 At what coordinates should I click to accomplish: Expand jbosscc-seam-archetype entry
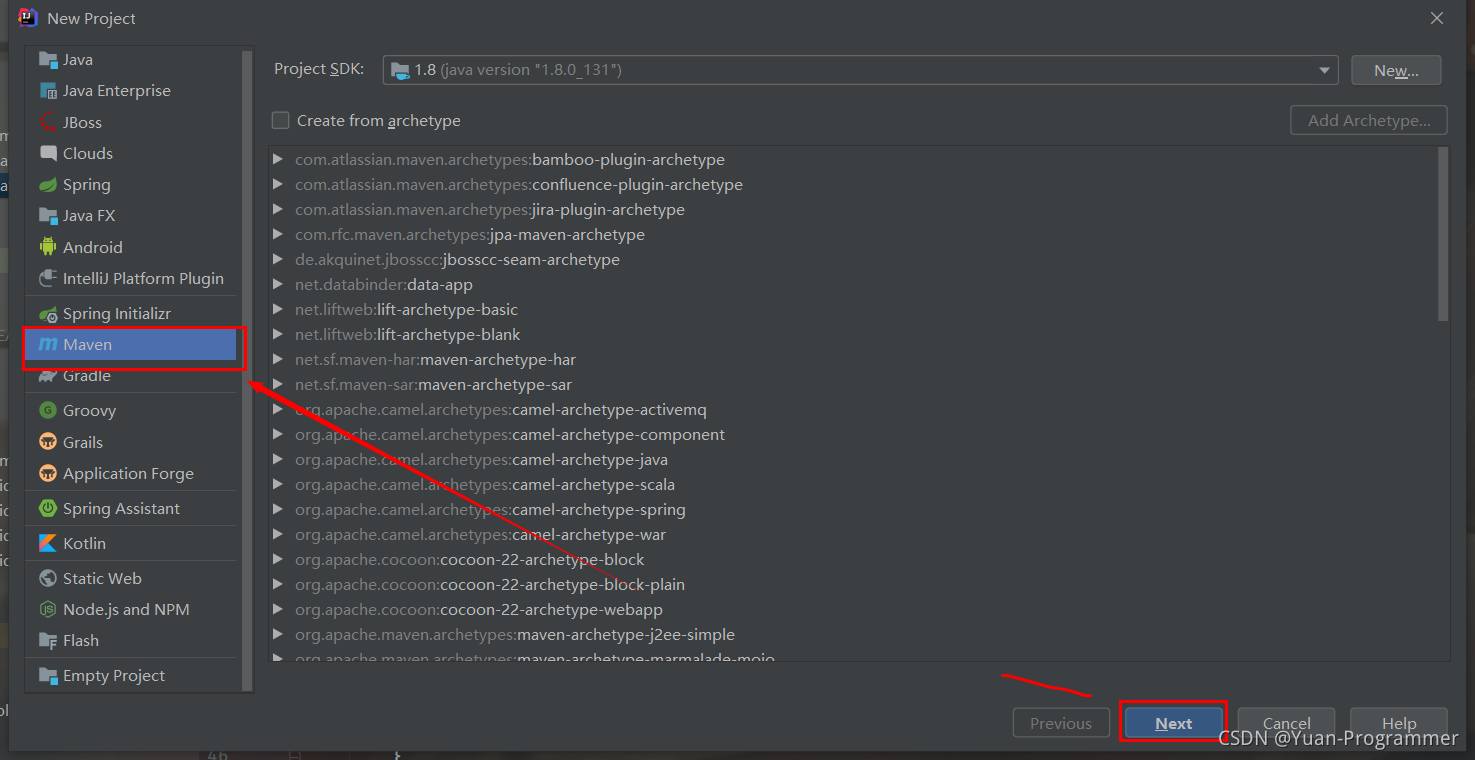[277, 259]
